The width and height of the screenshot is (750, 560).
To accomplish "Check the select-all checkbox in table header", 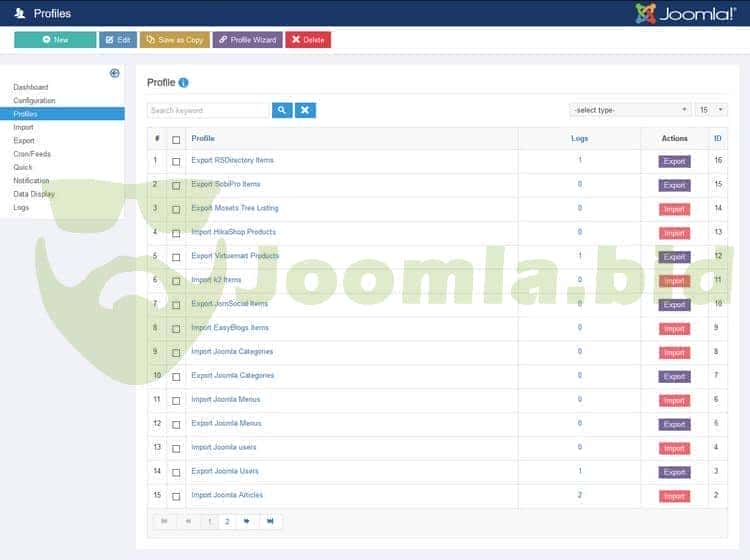I will [176, 139].
